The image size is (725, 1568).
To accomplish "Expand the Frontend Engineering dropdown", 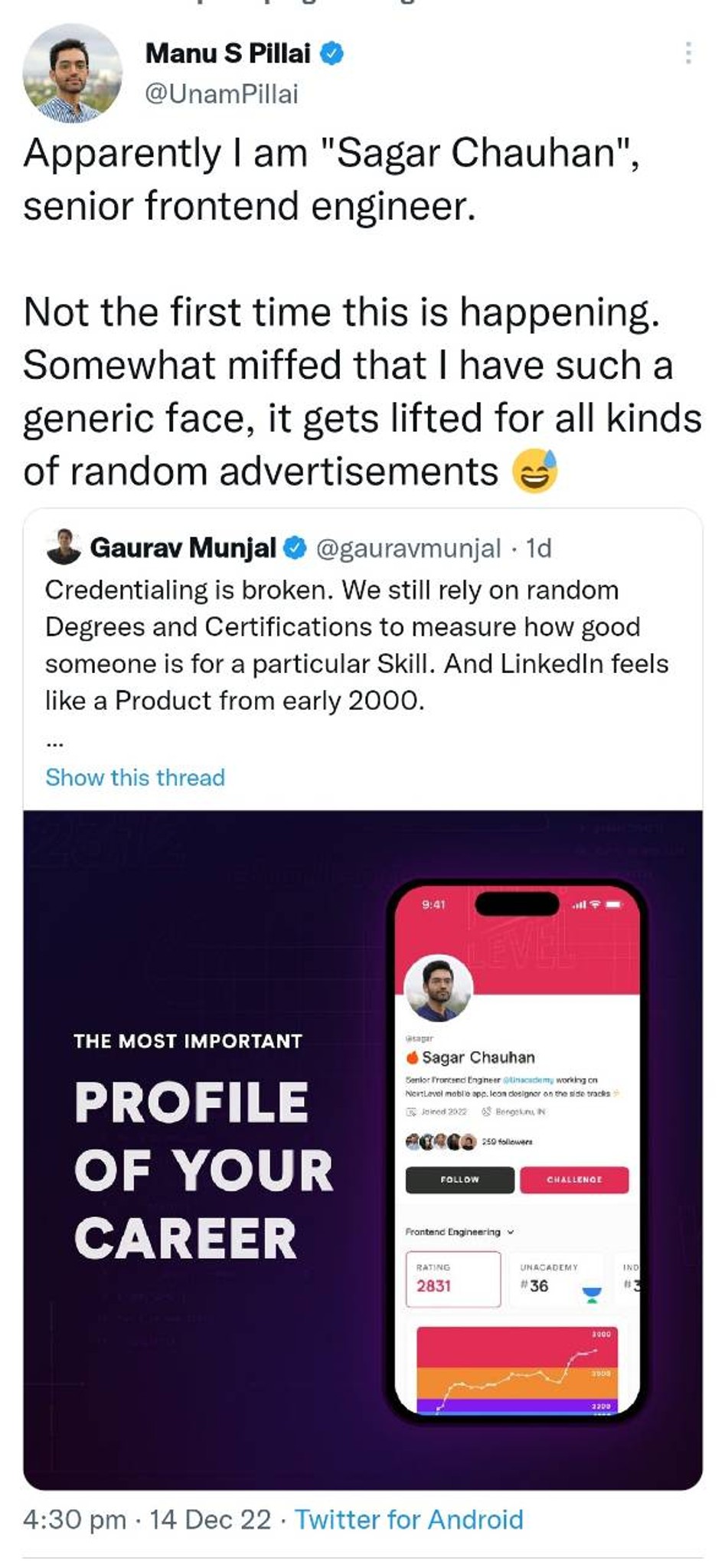I will (459, 1232).
